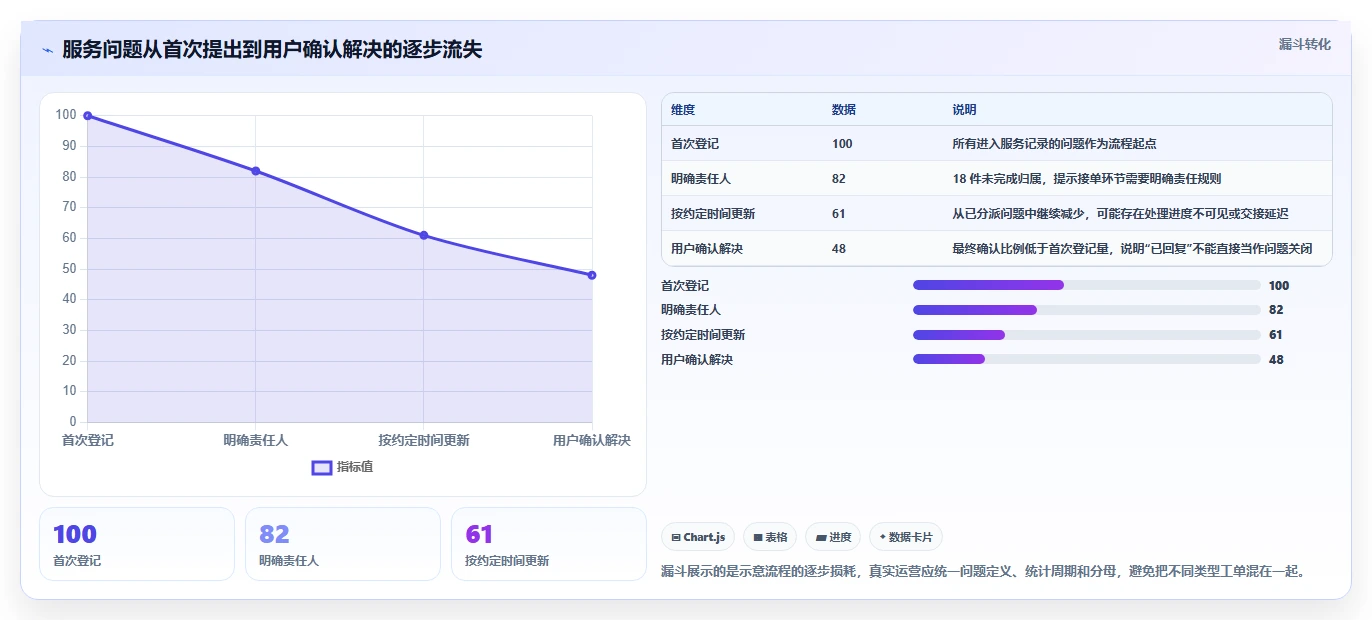This screenshot has height=620, width=1372.
Task: Select the 按约定时间更新 table row cell
Action: click(713, 214)
